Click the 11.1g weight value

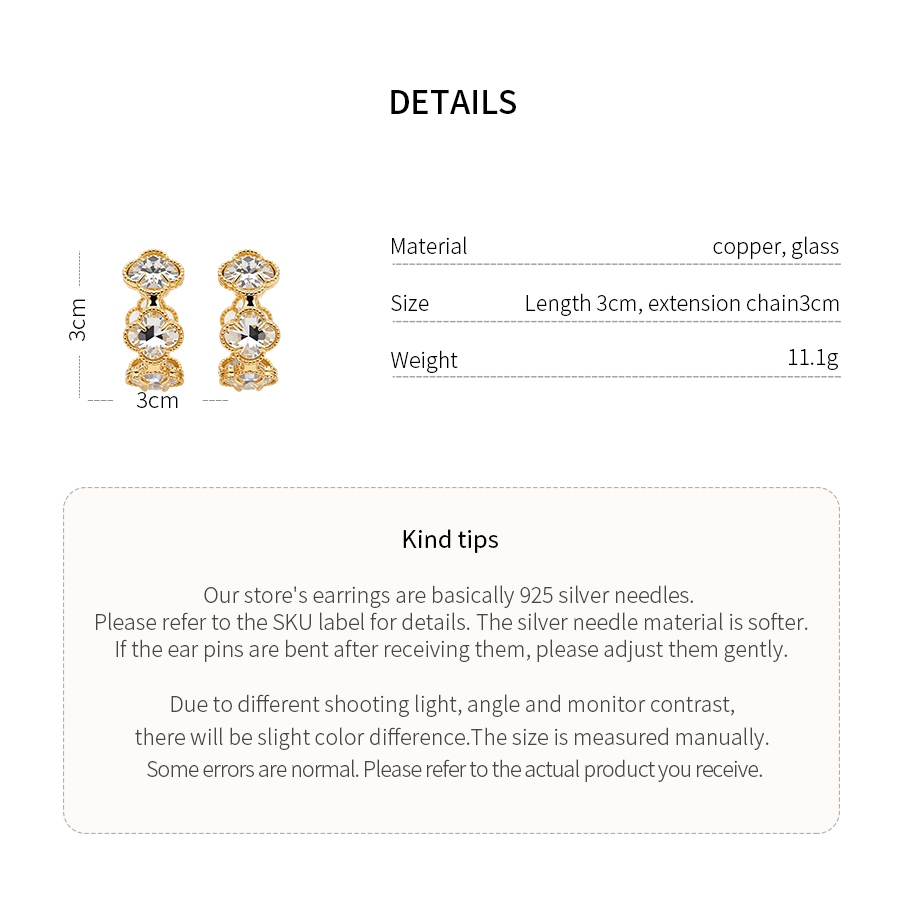tap(813, 358)
